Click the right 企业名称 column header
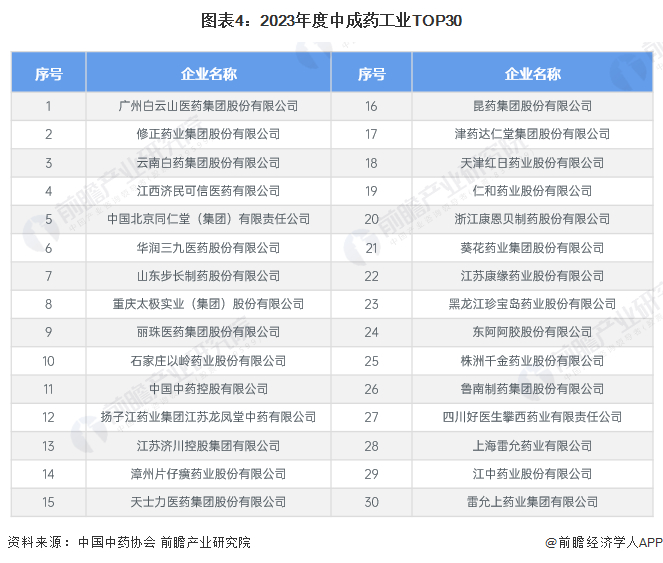Image resolution: width=663 pixels, height=563 pixels. pos(532,72)
